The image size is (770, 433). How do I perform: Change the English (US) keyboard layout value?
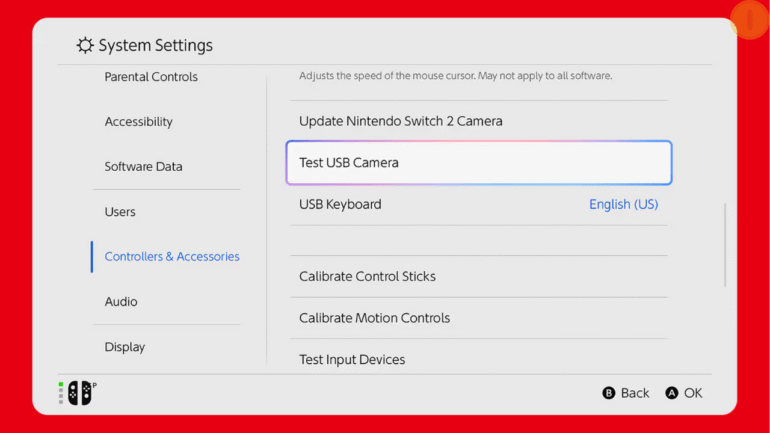click(623, 204)
